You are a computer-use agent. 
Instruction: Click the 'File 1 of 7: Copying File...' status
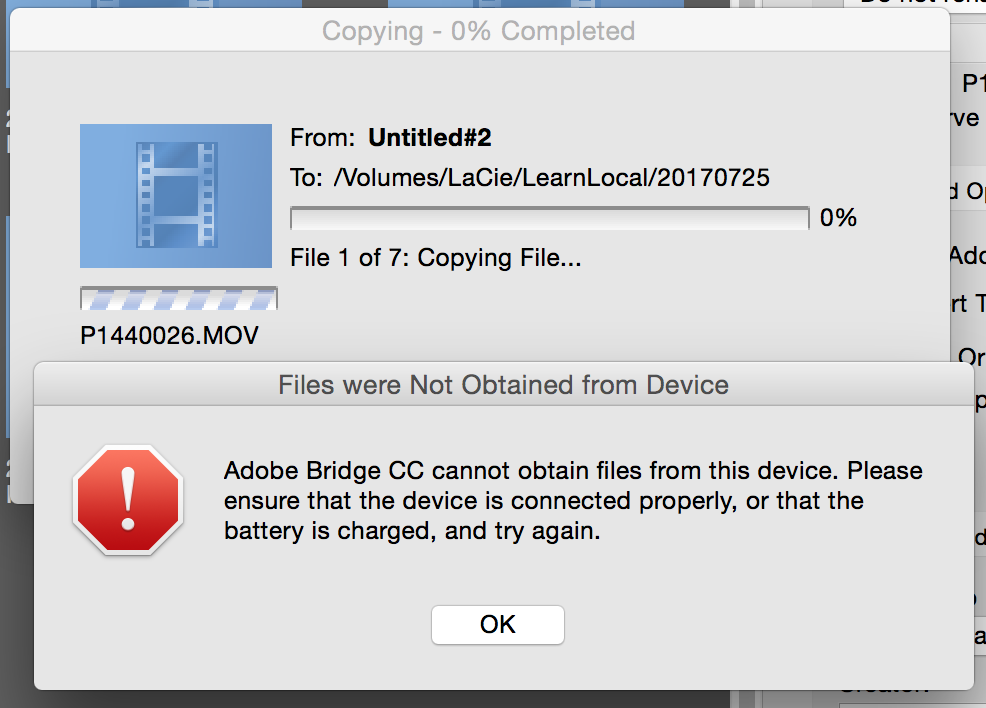[436, 258]
